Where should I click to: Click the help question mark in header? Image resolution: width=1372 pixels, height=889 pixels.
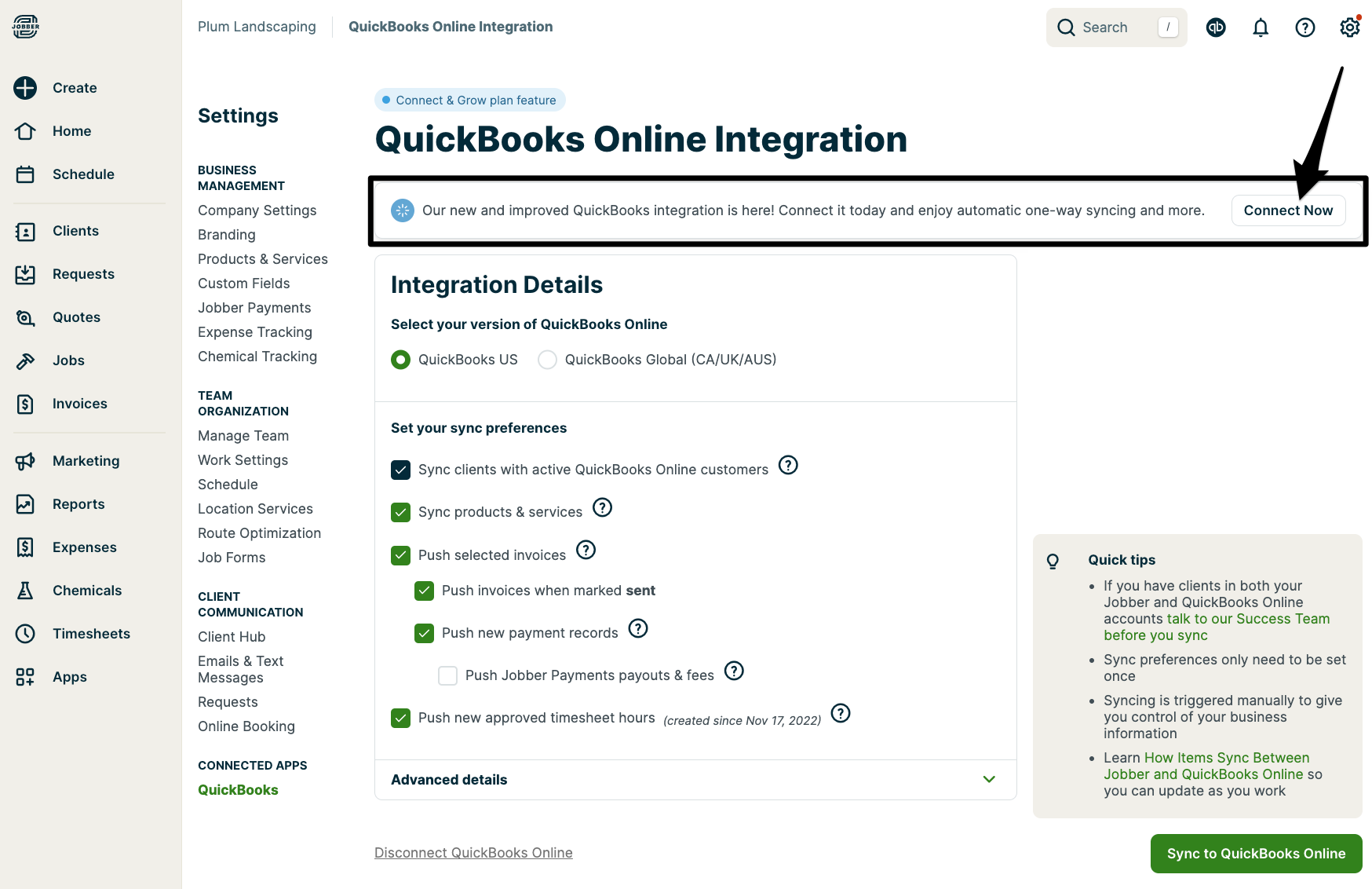[1304, 28]
